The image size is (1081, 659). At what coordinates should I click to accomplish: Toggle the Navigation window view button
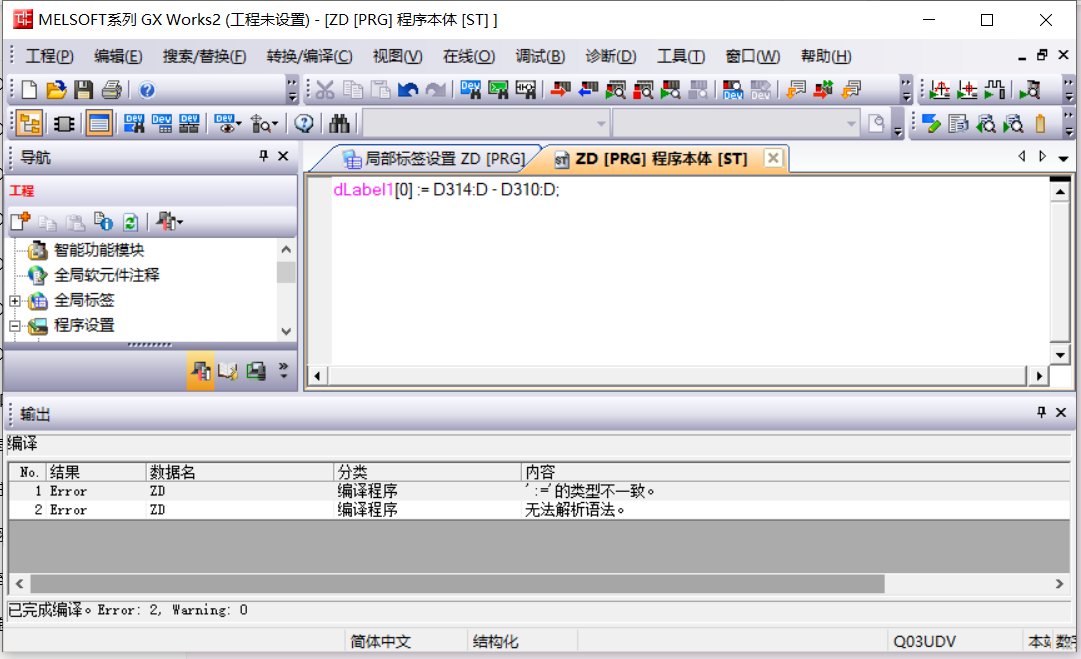click(29, 123)
